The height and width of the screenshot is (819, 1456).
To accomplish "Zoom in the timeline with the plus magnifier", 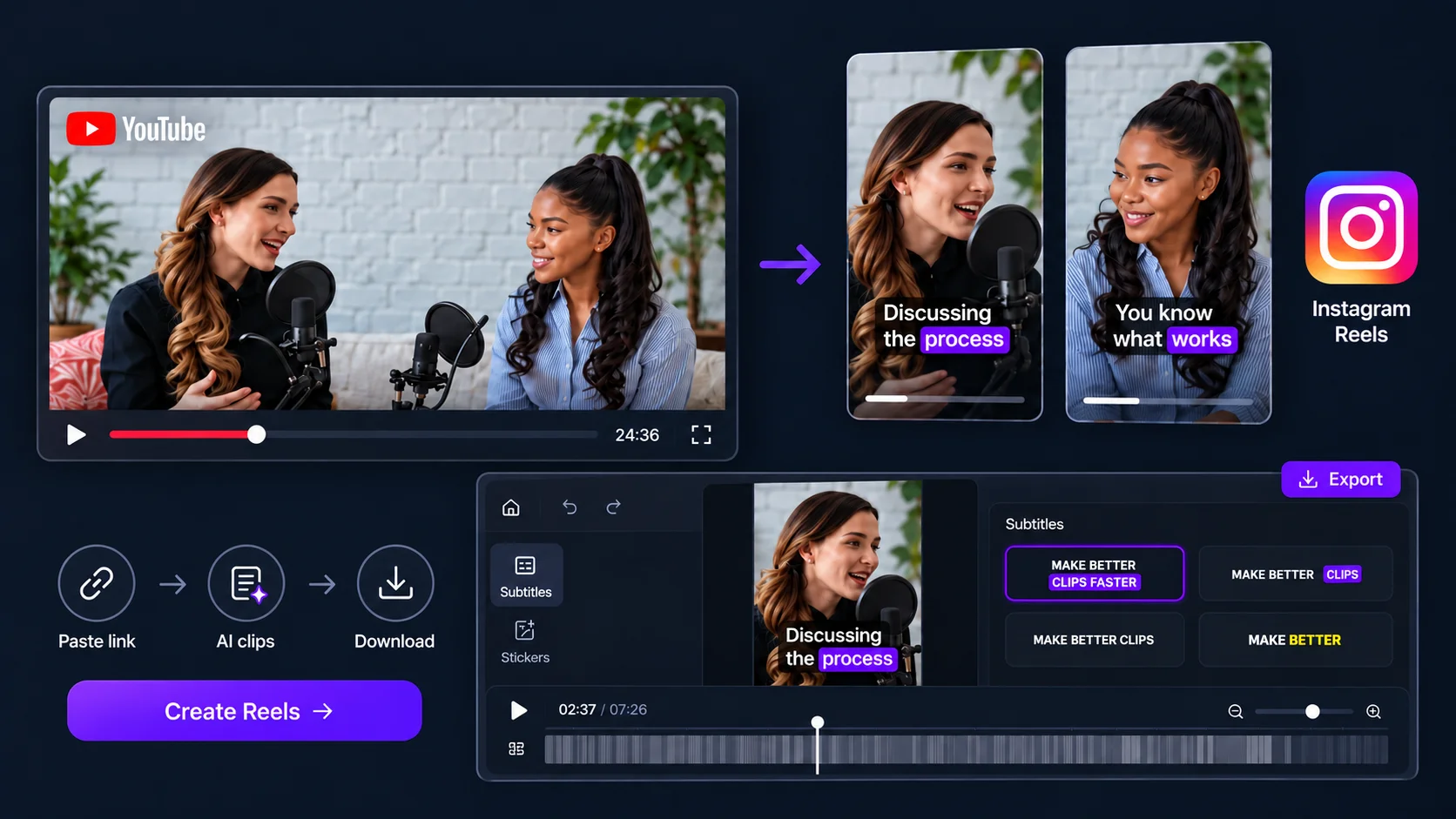I will tap(1373, 712).
